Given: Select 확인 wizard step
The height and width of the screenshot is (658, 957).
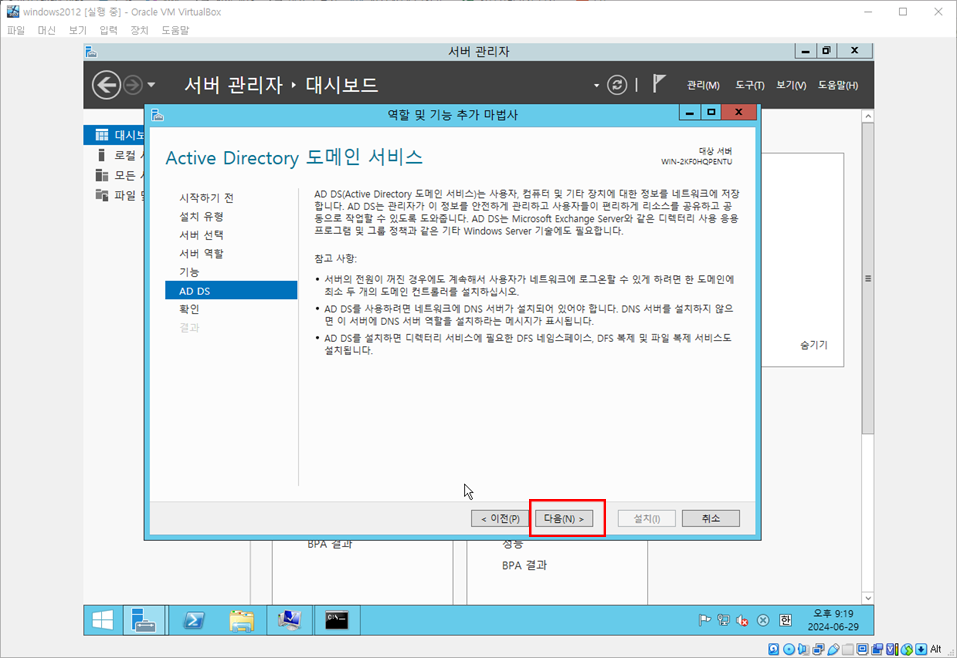Looking at the screenshot, I should click(189, 309).
